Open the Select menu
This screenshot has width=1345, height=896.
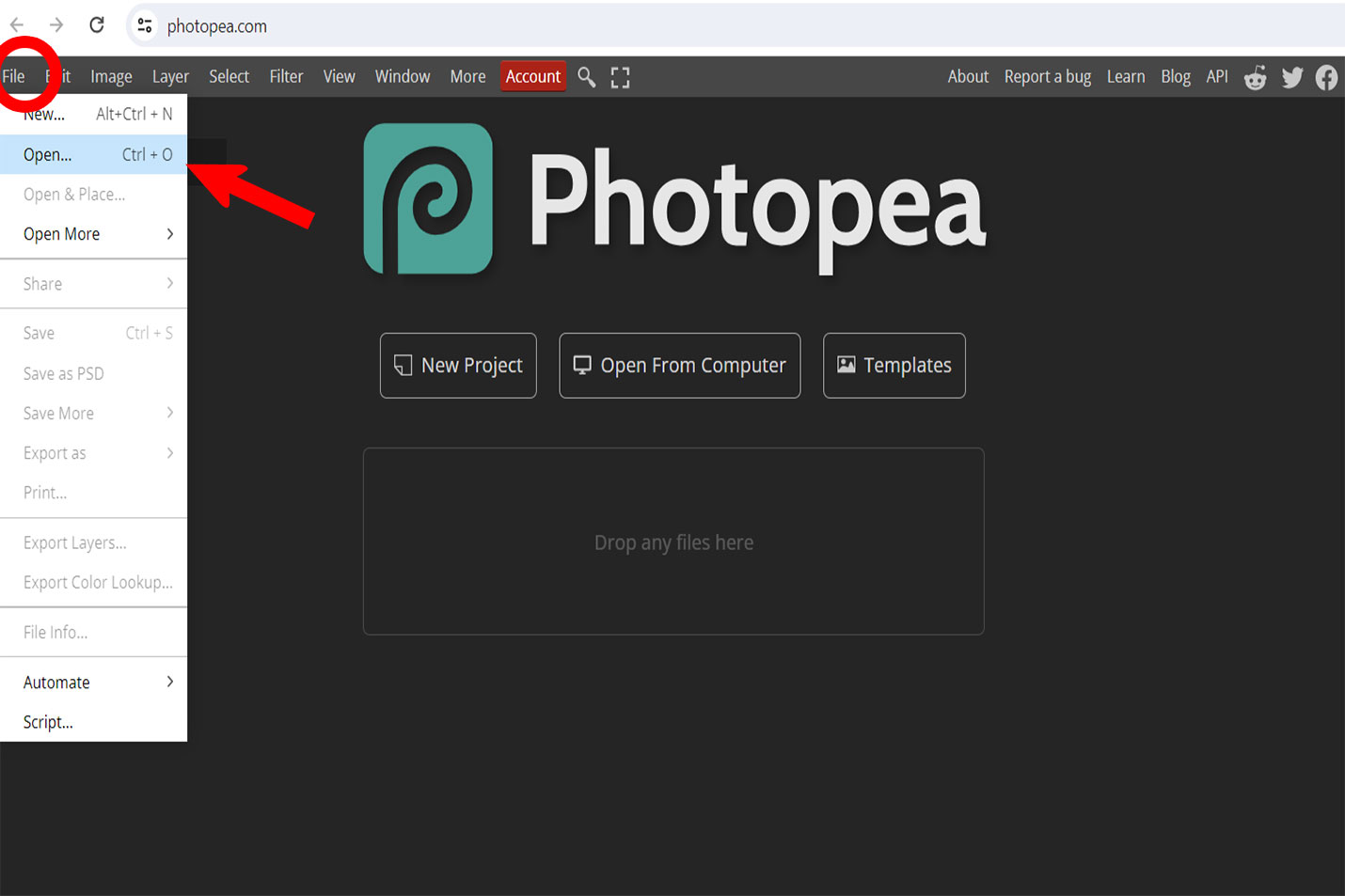click(x=229, y=77)
